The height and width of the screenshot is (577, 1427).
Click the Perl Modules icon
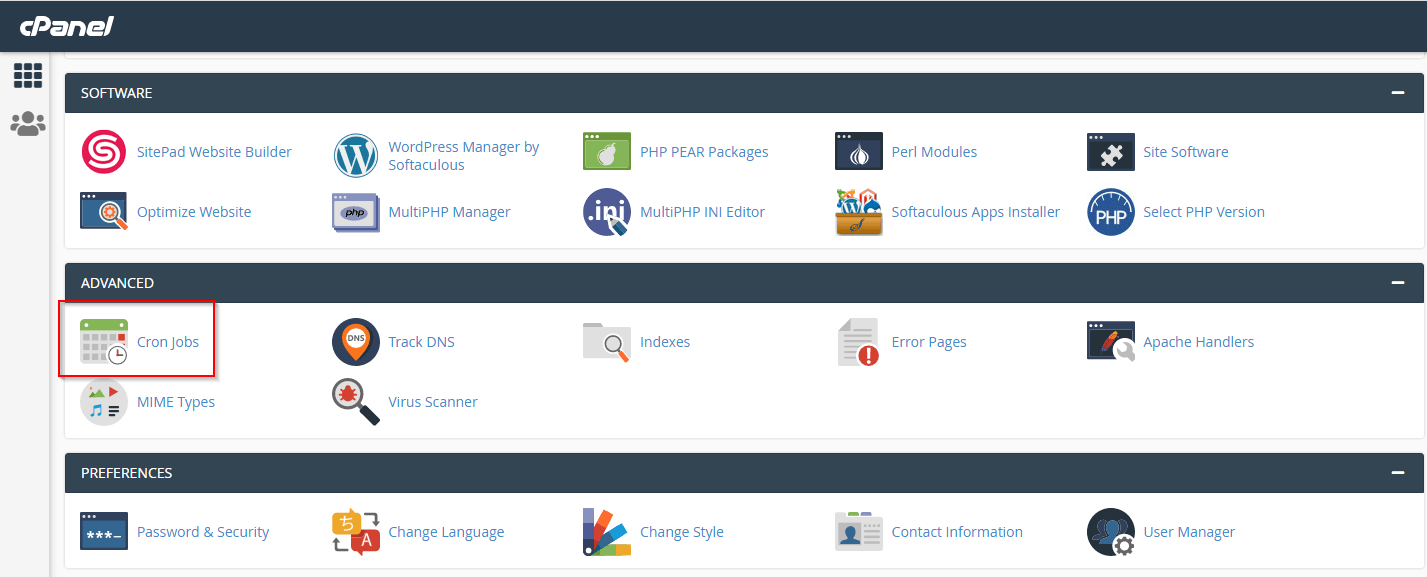point(859,152)
